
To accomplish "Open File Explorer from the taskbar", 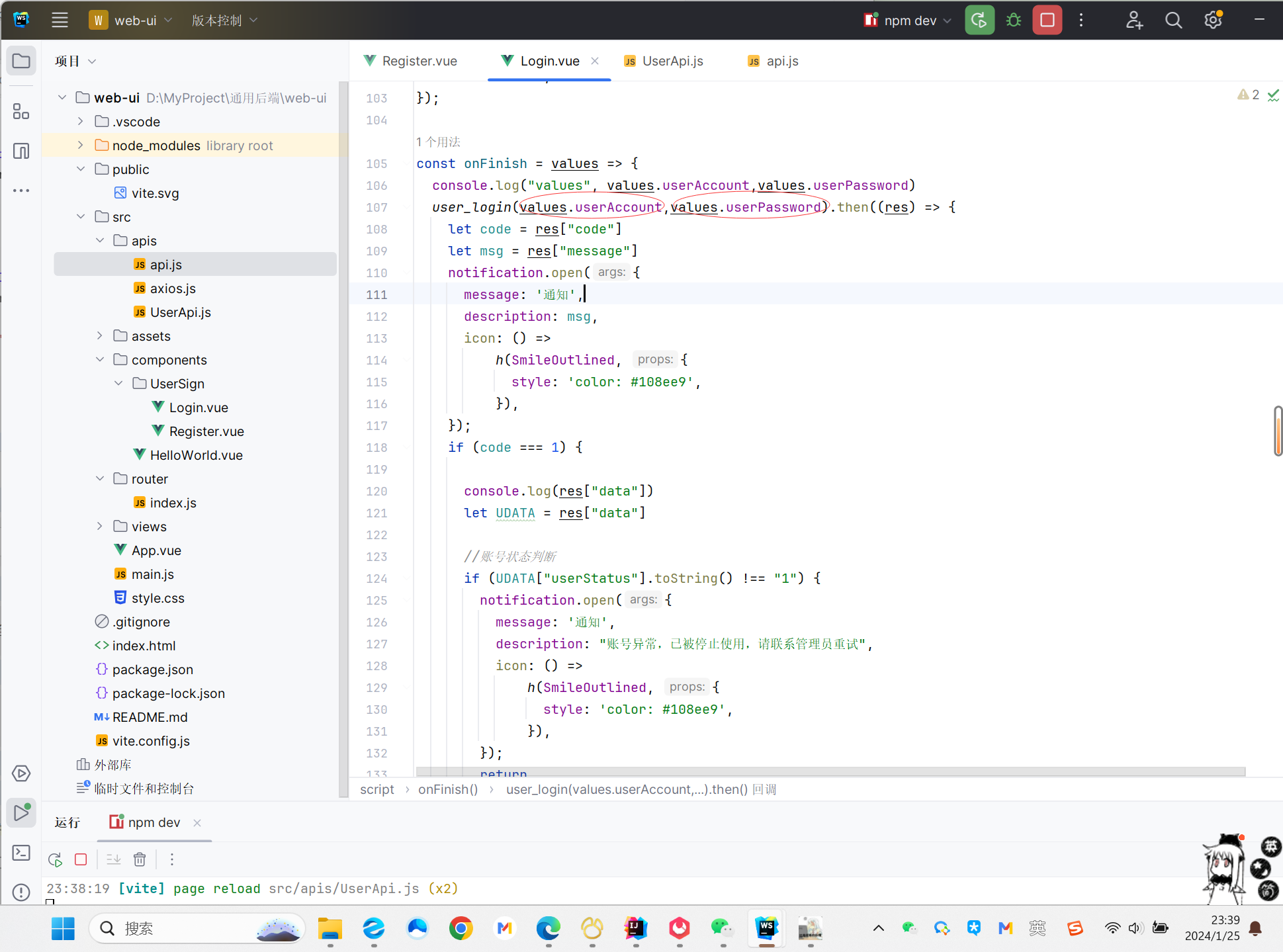I will pos(330,929).
